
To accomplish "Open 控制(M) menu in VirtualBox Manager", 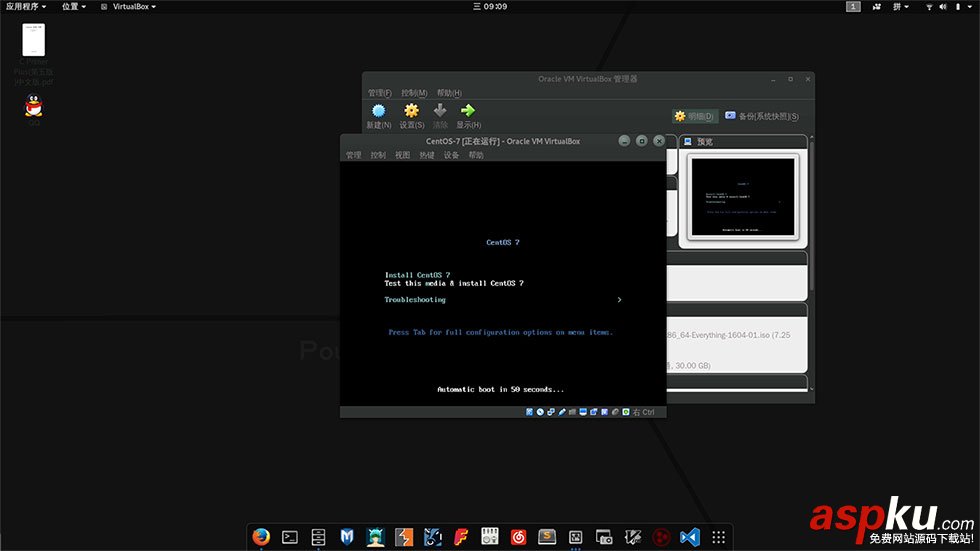I will click(x=414, y=93).
